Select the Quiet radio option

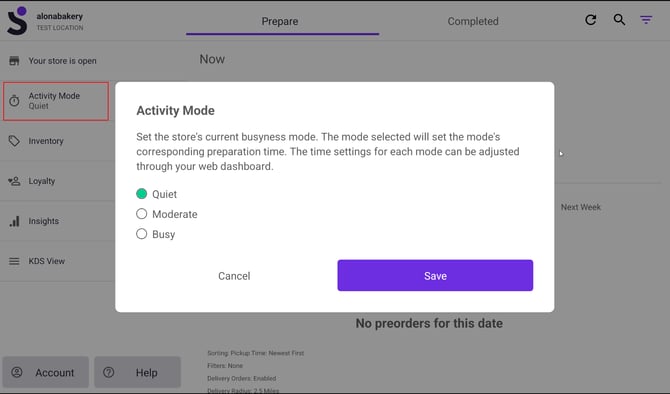coord(141,194)
